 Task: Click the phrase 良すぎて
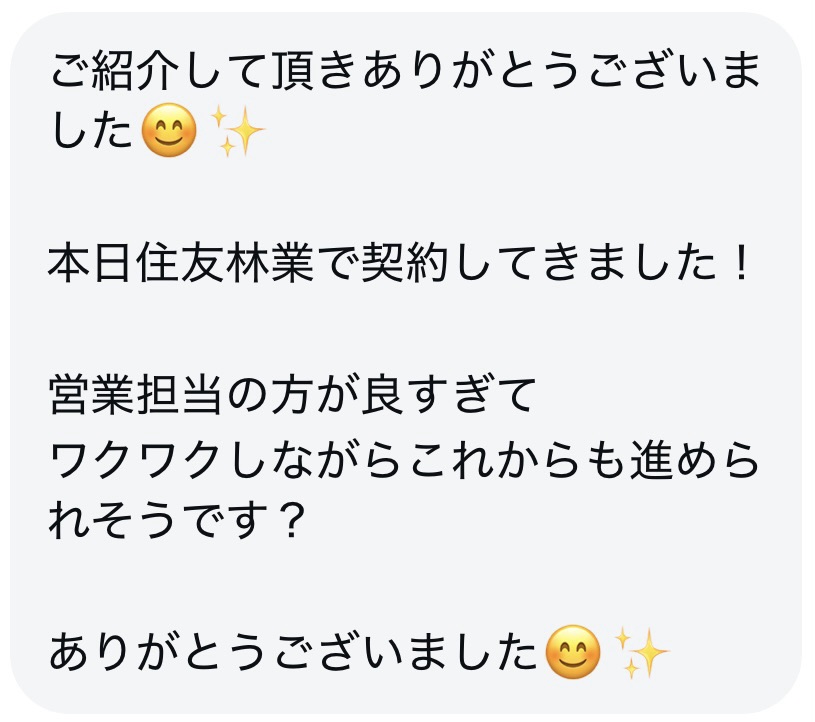pos(444,394)
